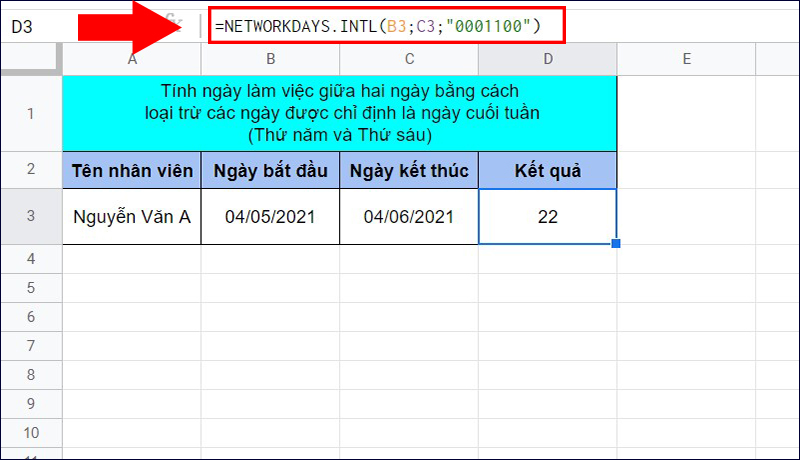Select row 7 header
The image size is (800, 460).
click(31, 346)
